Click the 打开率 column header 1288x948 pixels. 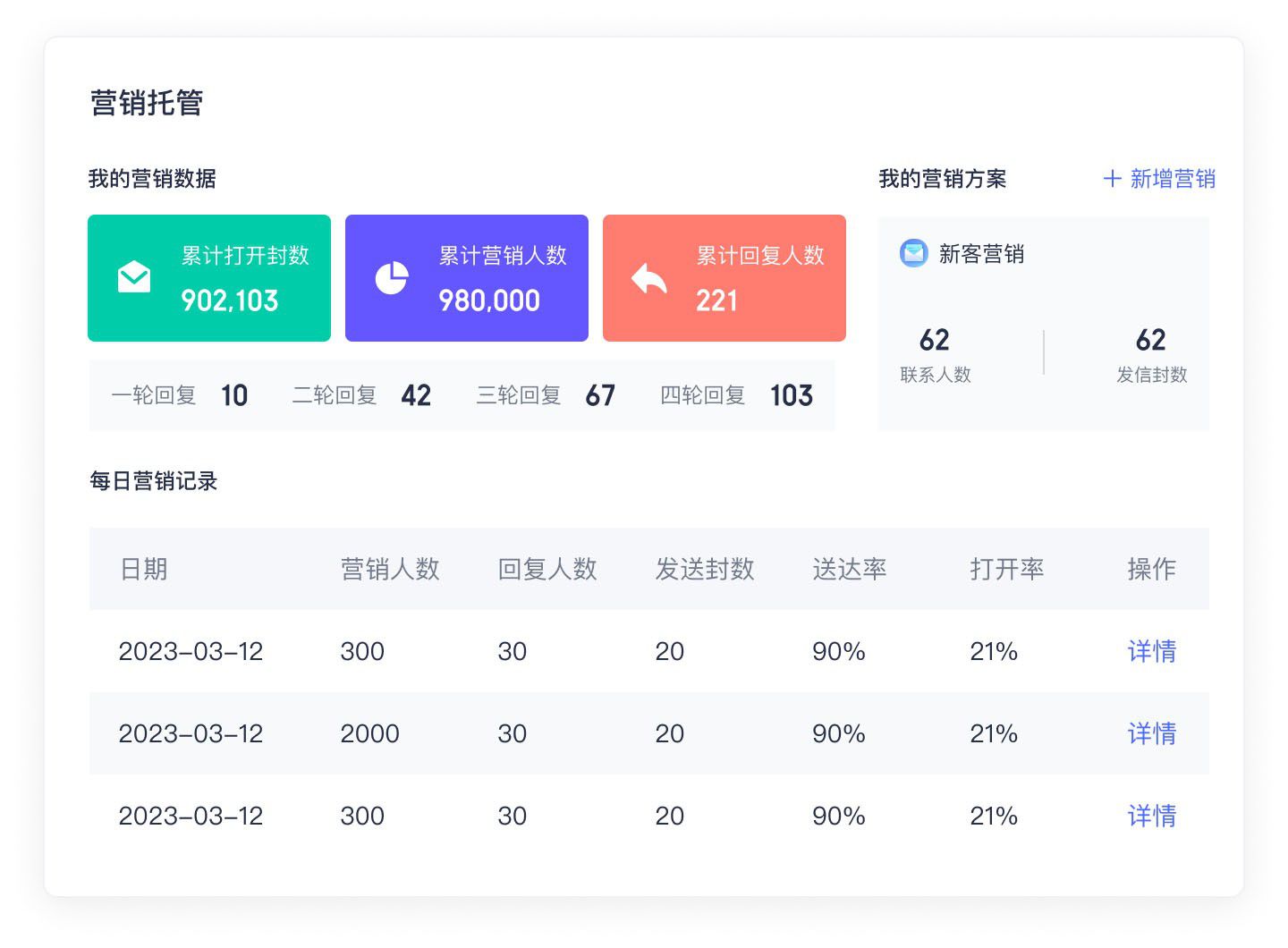pos(1007,569)
